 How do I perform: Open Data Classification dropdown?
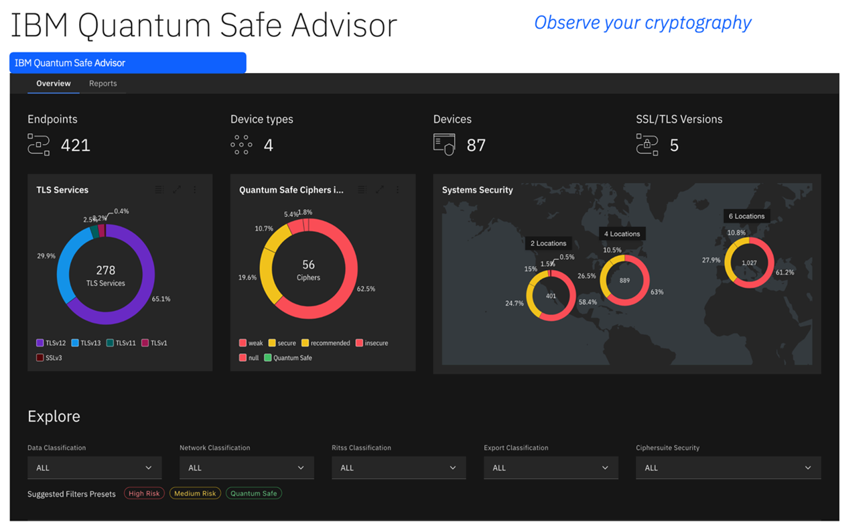[x=94, y=468]
